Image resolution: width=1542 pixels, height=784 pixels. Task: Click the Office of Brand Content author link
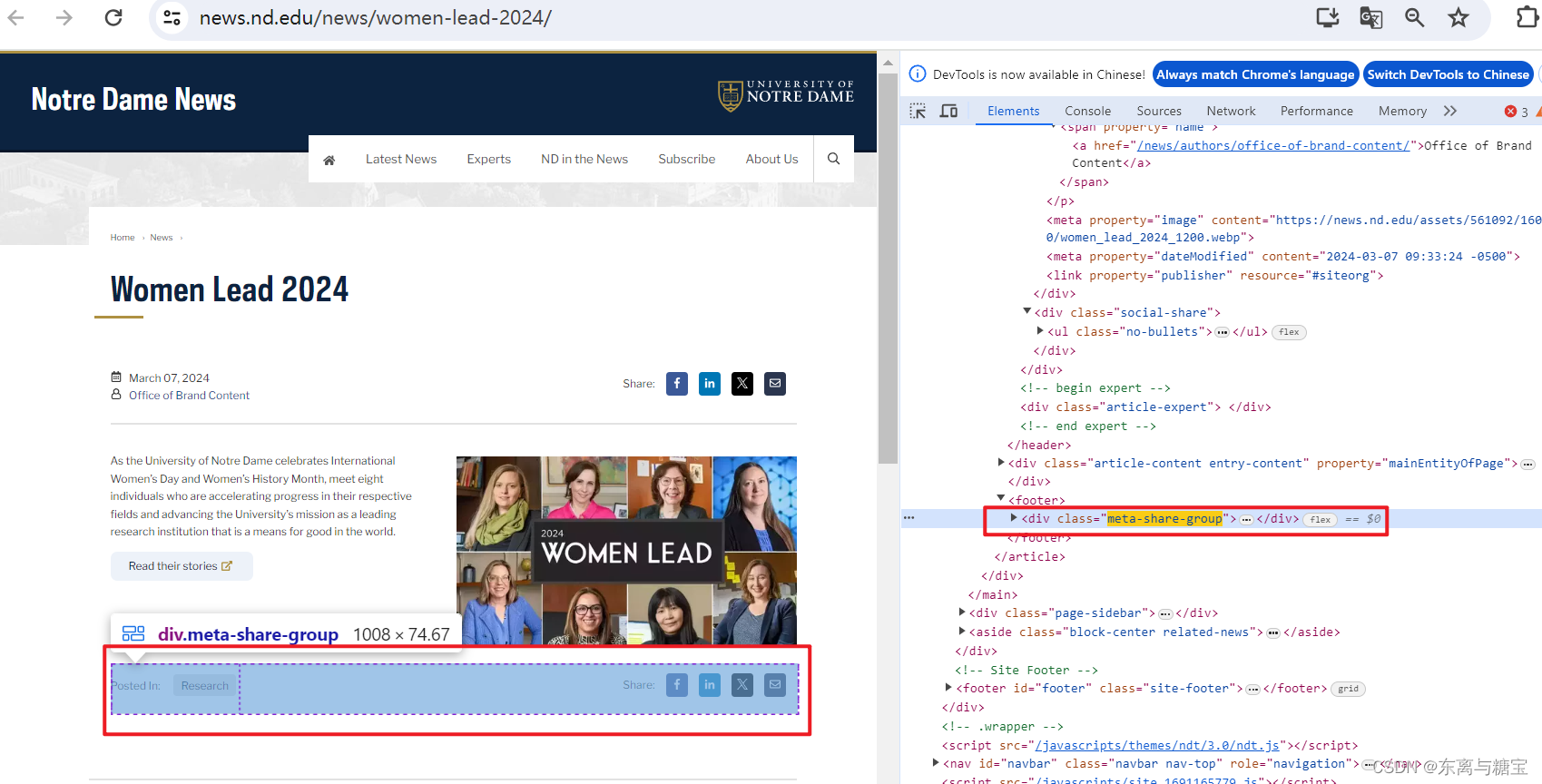pos(189,396)
